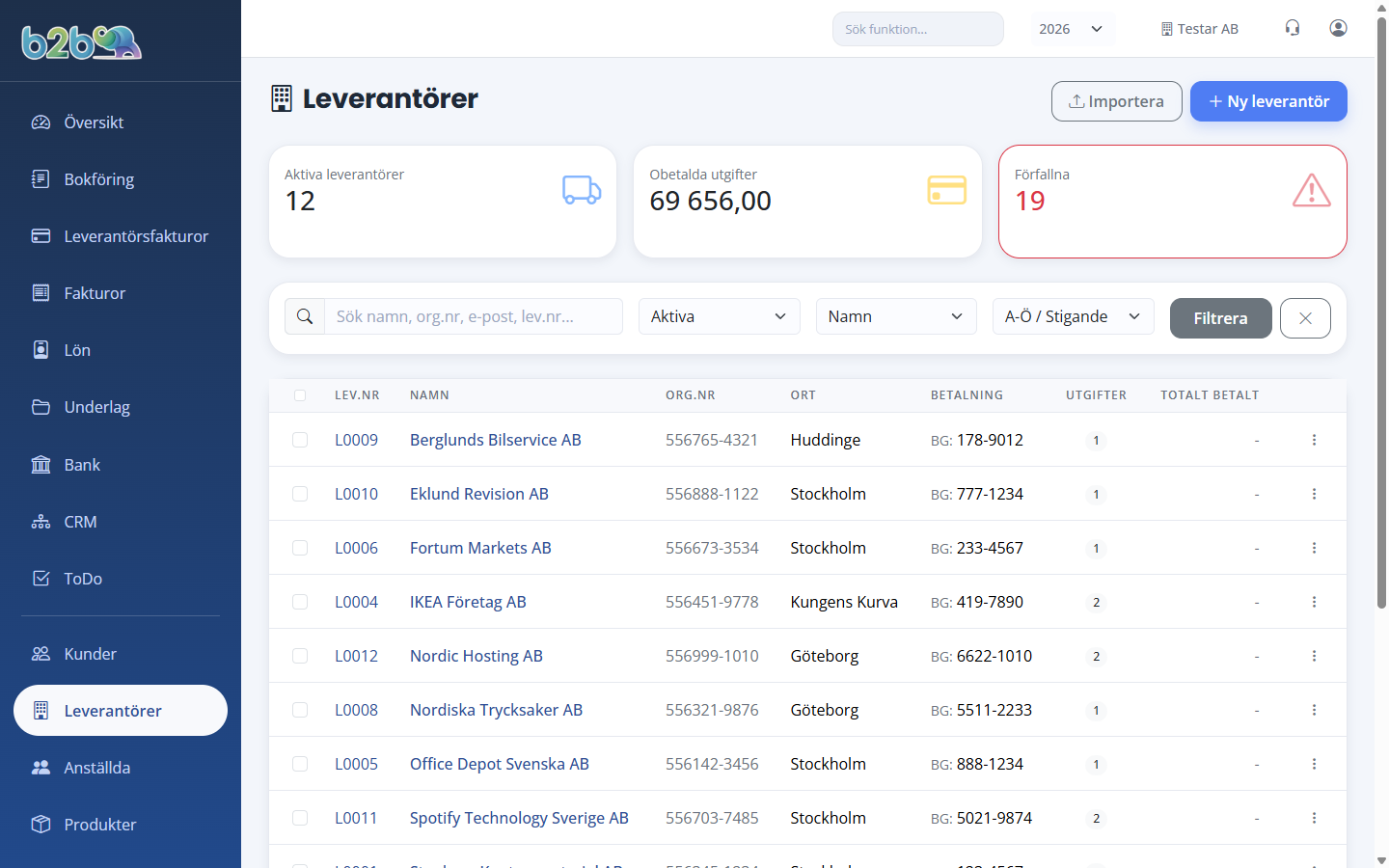Check the box for Office Depot Svenska AB
1389x868 pixels.
pos(300,764)
